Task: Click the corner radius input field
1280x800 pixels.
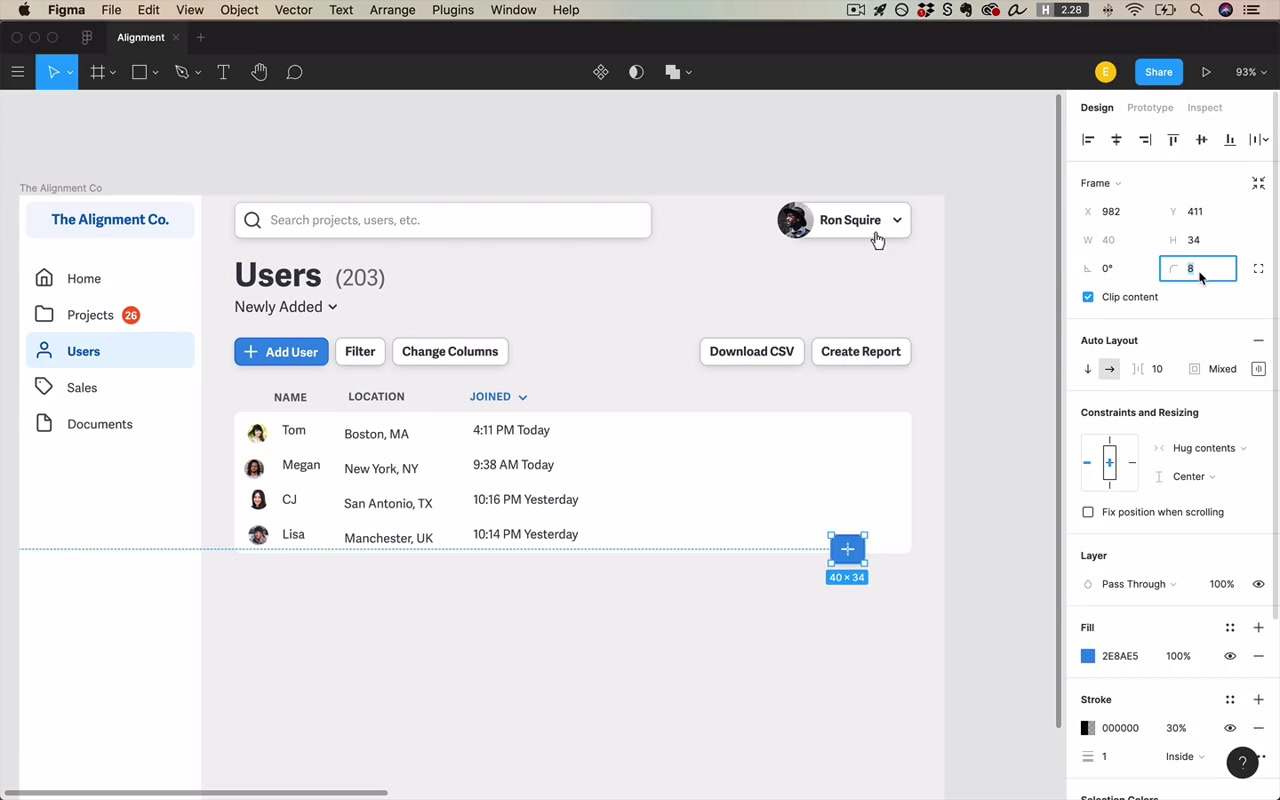Action: tap(1198, 268)
